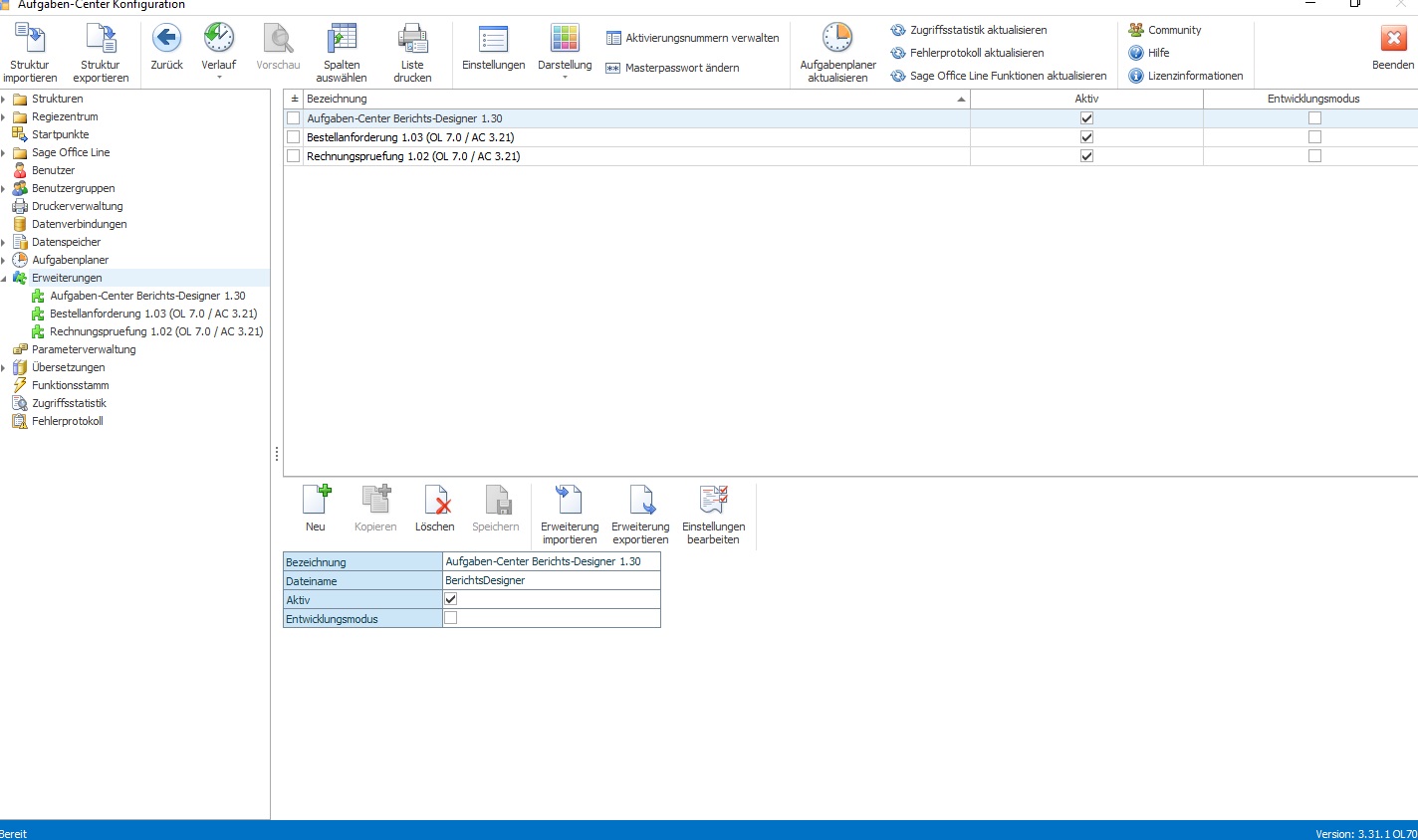Image resolution: width=1418 pixels, height=840 pixels.
Task: Show Lizenzinformationen
Action: 1186,76
